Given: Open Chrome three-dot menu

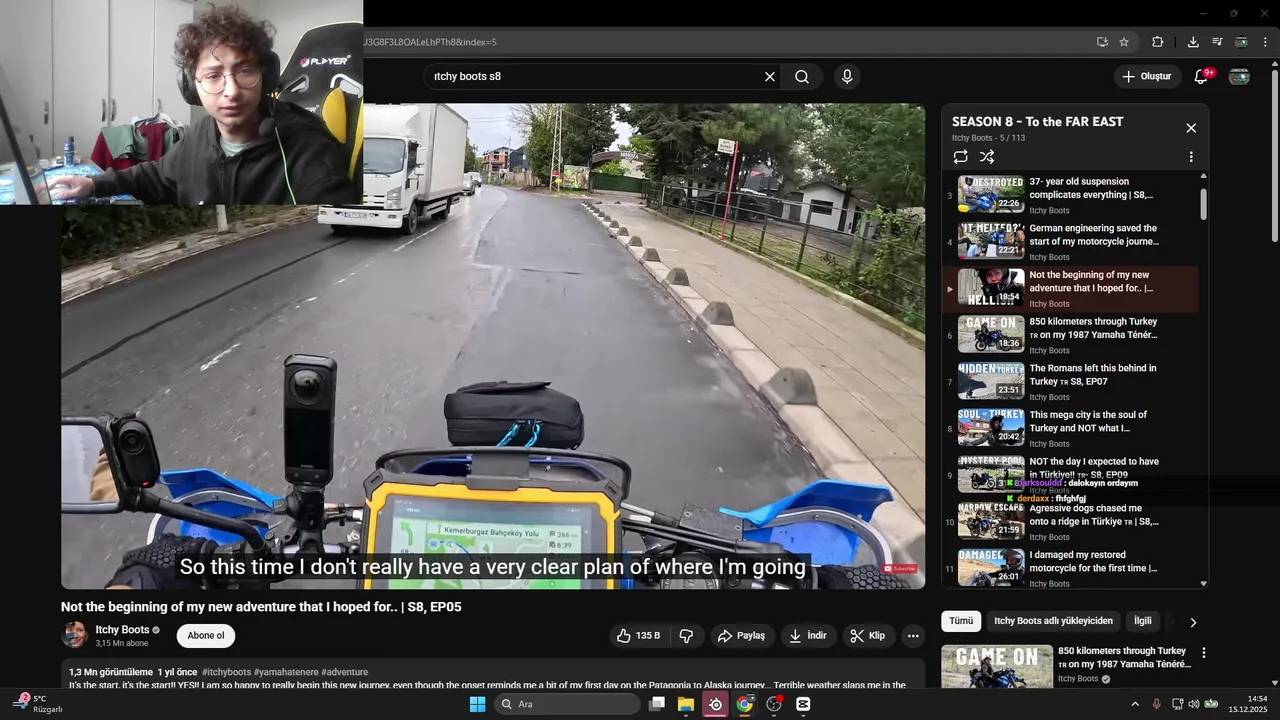Looking at the screenshot, I should 1265,42.
